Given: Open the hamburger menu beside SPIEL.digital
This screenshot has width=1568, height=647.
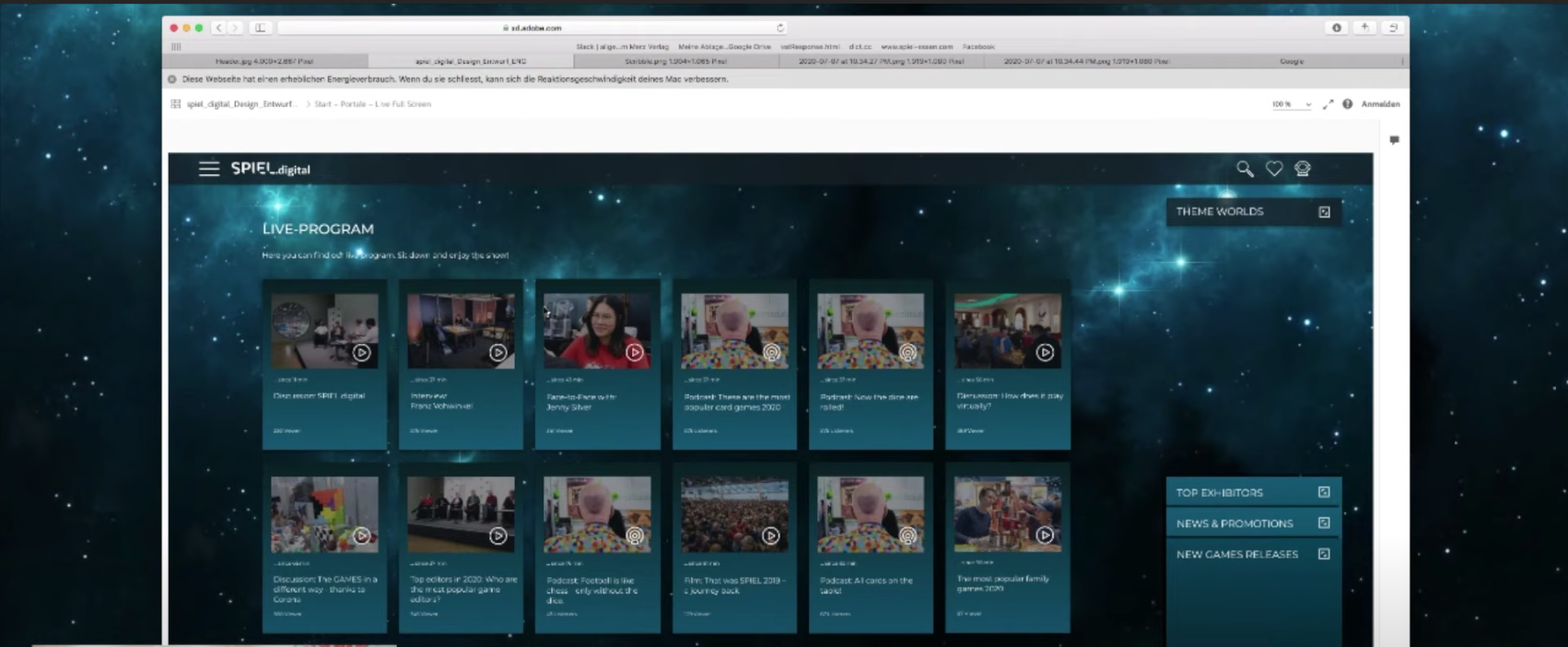Looking at the screenshot, I should point(209,169).
